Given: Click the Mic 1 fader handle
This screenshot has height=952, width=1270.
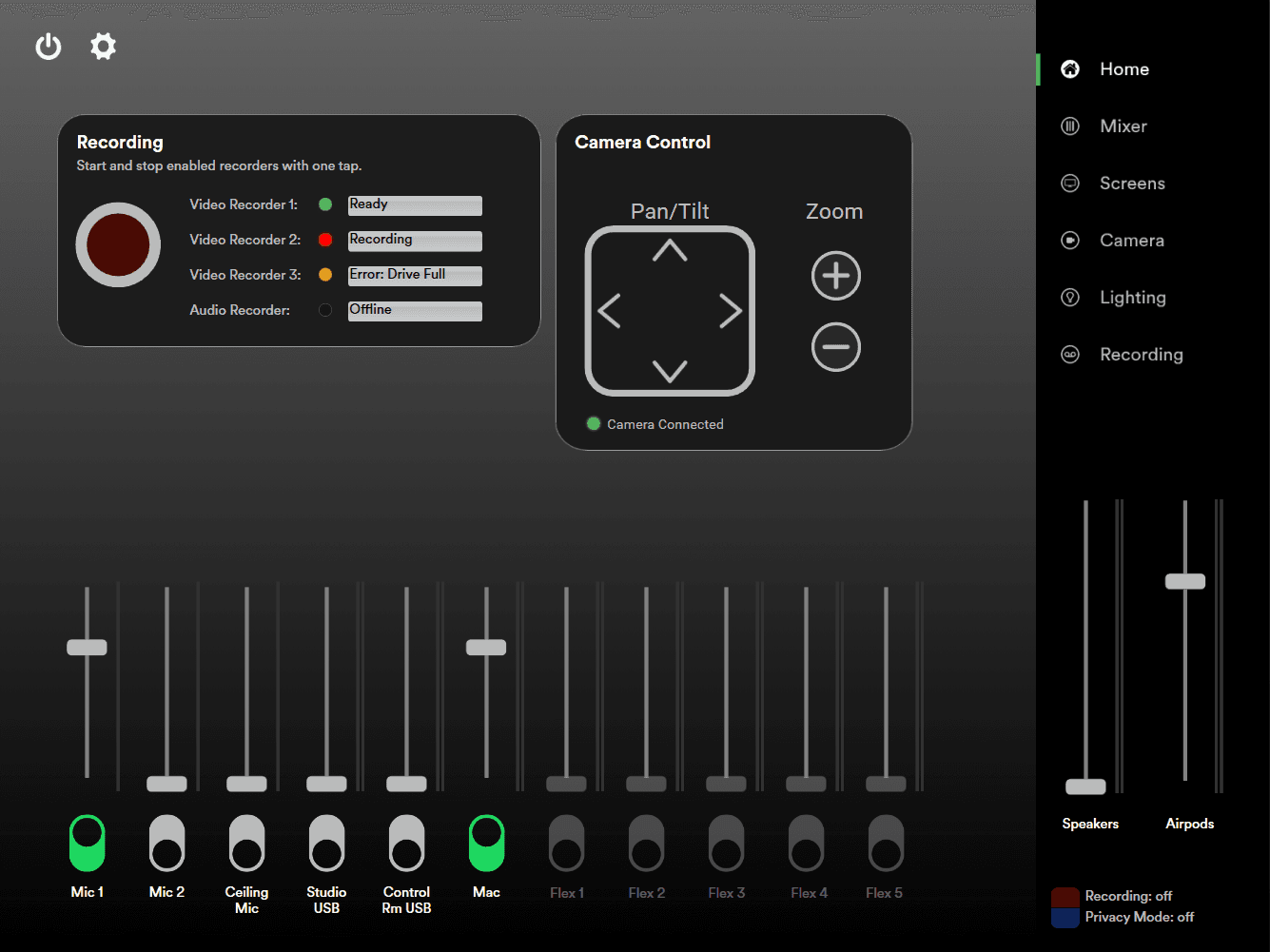Looking at the screenshot, I should click(87, 648).
